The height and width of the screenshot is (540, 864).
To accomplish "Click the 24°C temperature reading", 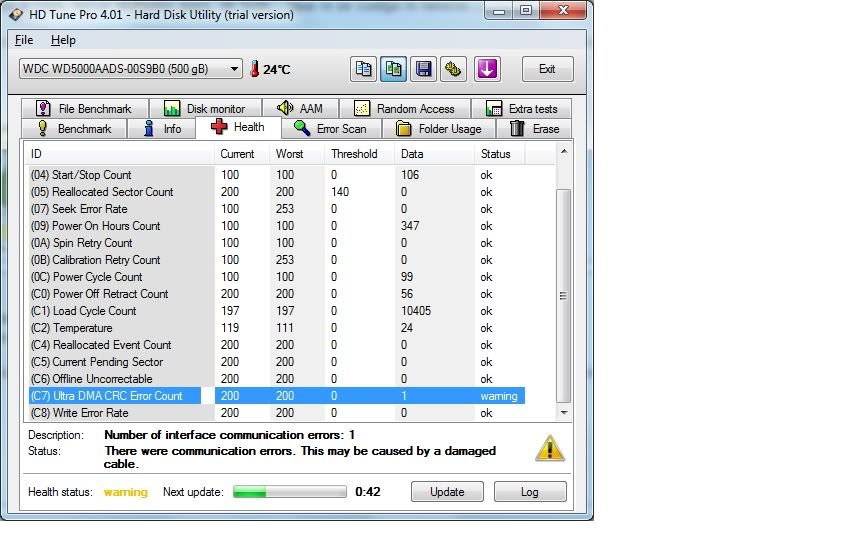I will pos(277,69).
